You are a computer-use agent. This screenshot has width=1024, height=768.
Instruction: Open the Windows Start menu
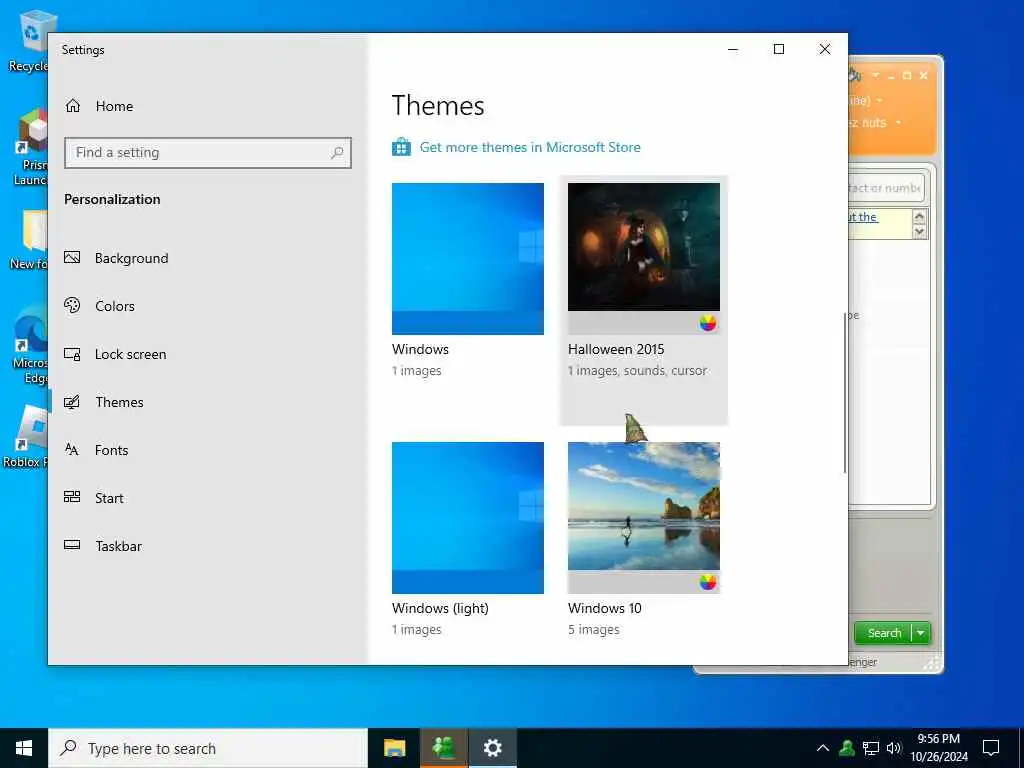pyautogui.click(x=24, y=748)
